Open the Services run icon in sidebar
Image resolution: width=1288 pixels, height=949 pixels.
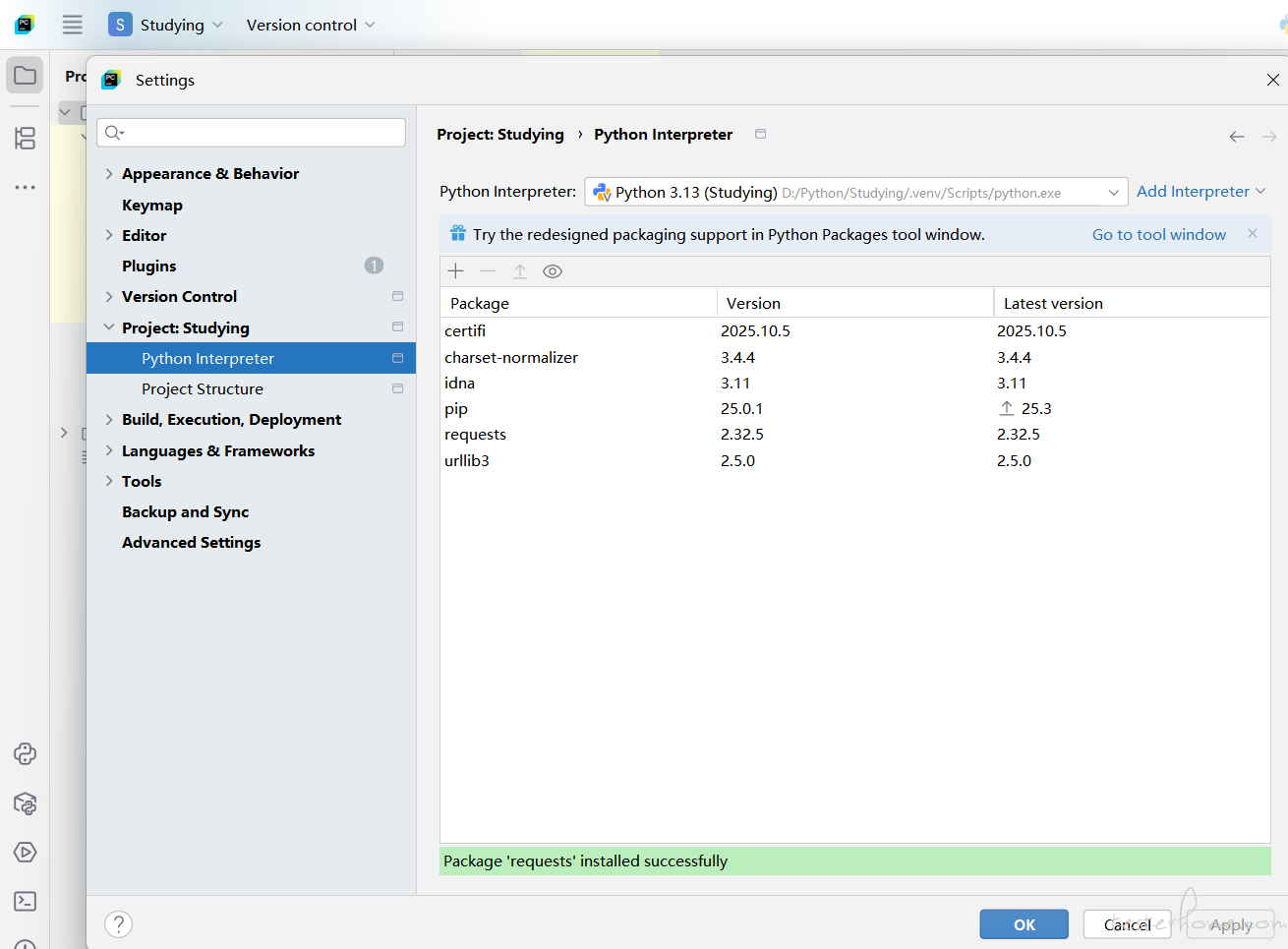pyautogui.click(x=26, y=852)
